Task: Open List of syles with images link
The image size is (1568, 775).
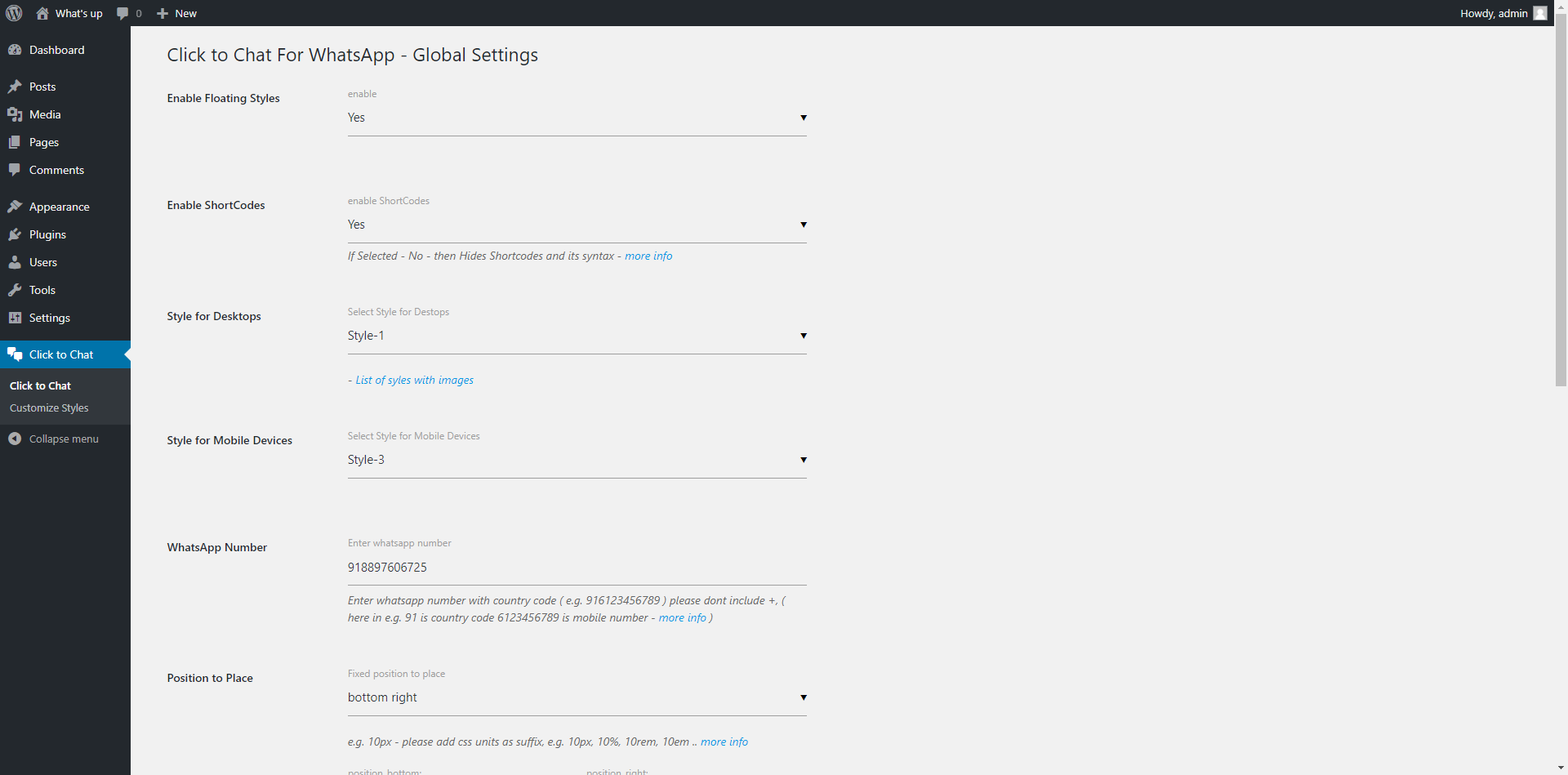Action: [x=414, y=380]
